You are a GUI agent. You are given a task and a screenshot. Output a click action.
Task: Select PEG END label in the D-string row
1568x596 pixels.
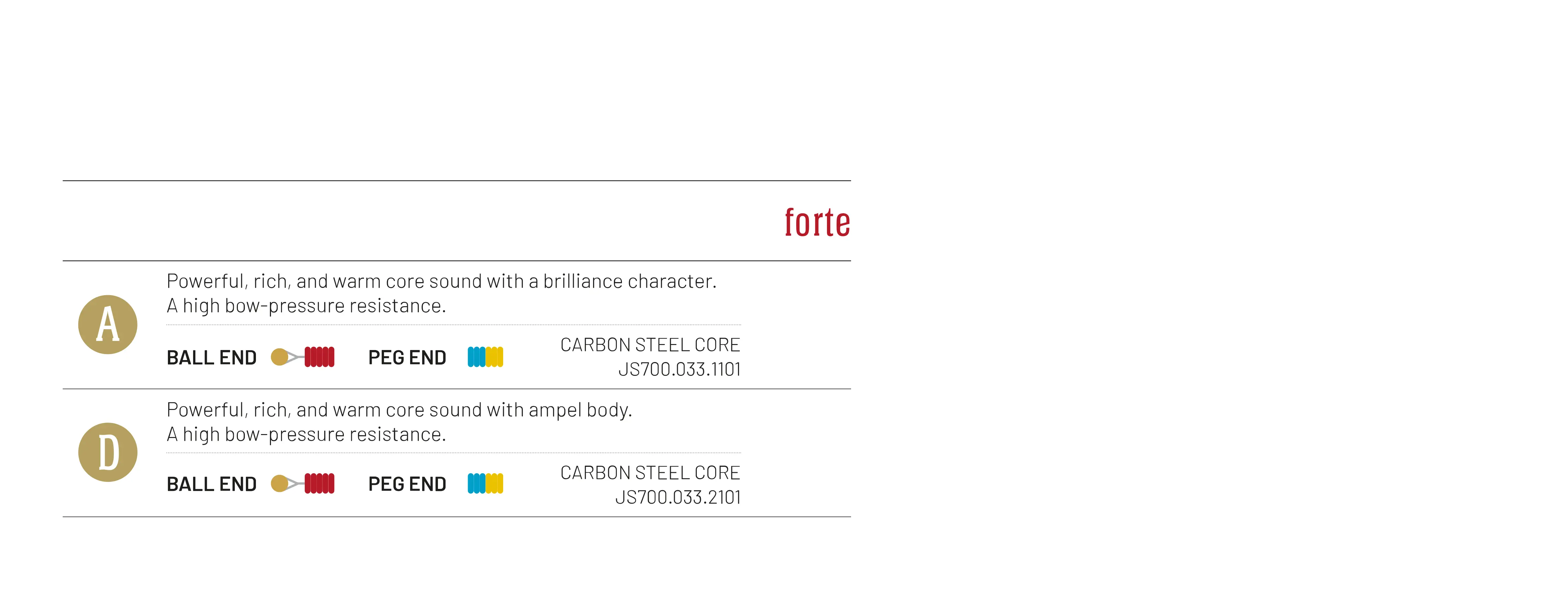coord(407,485)
